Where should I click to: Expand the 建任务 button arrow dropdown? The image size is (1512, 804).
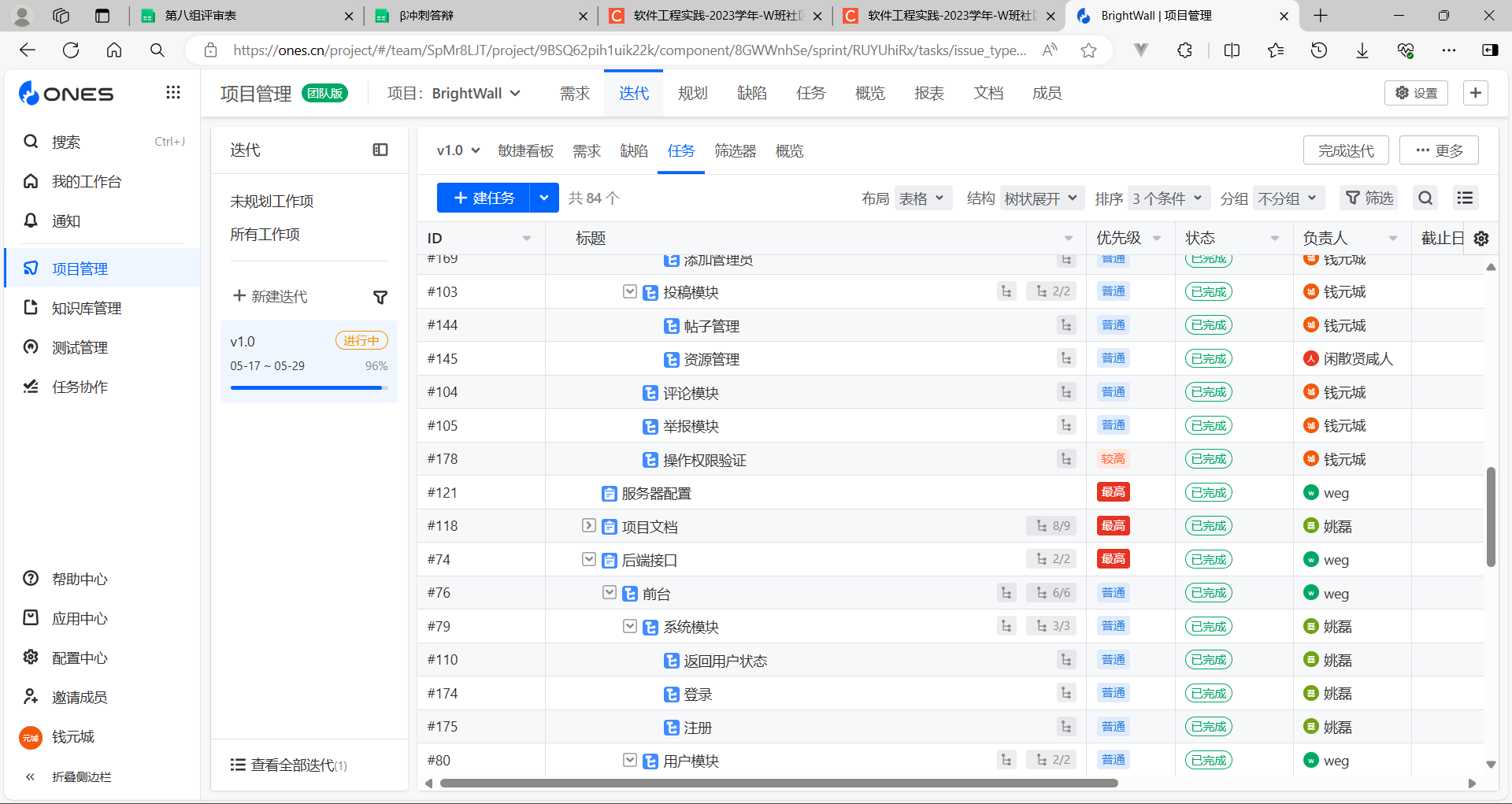click(544, 198)
